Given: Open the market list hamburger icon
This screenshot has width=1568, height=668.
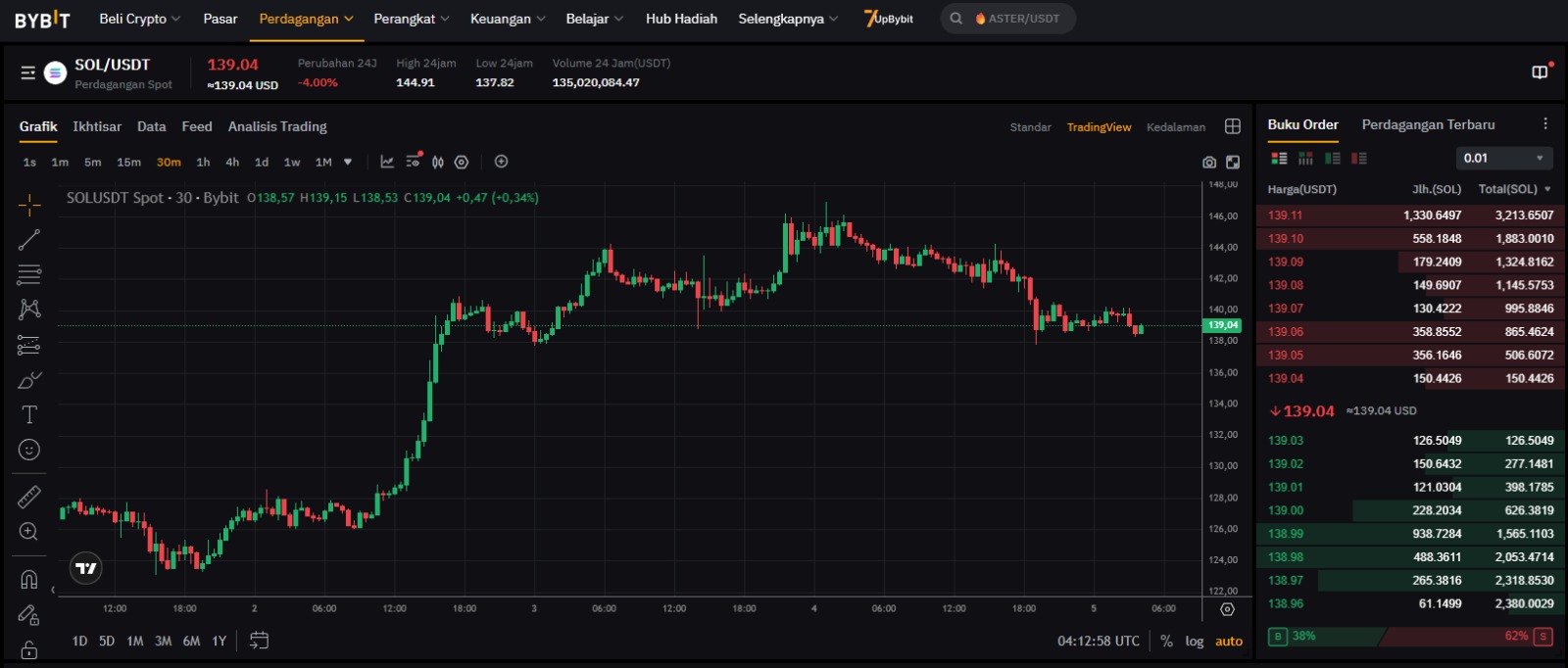Looking at the screenshot, I should (x=28, y=72).
